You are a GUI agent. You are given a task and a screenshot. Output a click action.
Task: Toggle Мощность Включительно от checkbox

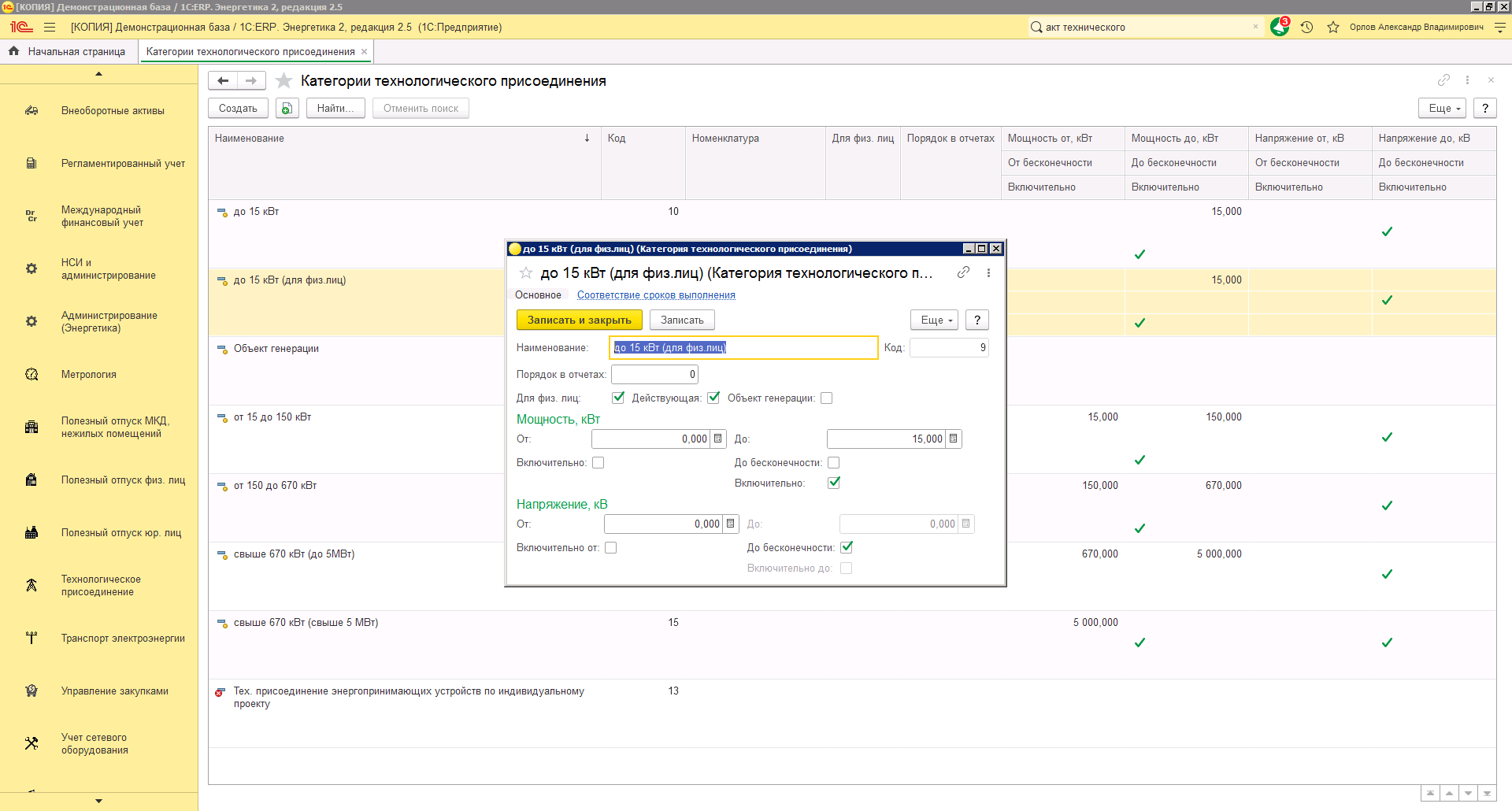click(598, 463)
